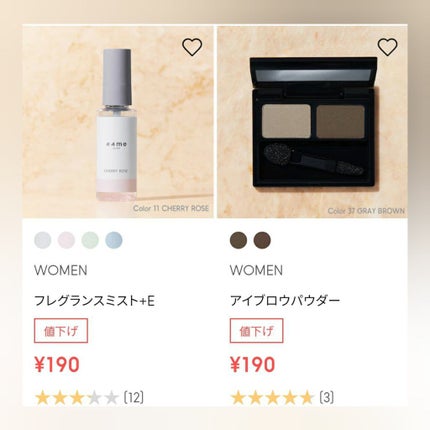
Task: Favorite the eyebrow powder with heart icon
Action: [387, 47]
